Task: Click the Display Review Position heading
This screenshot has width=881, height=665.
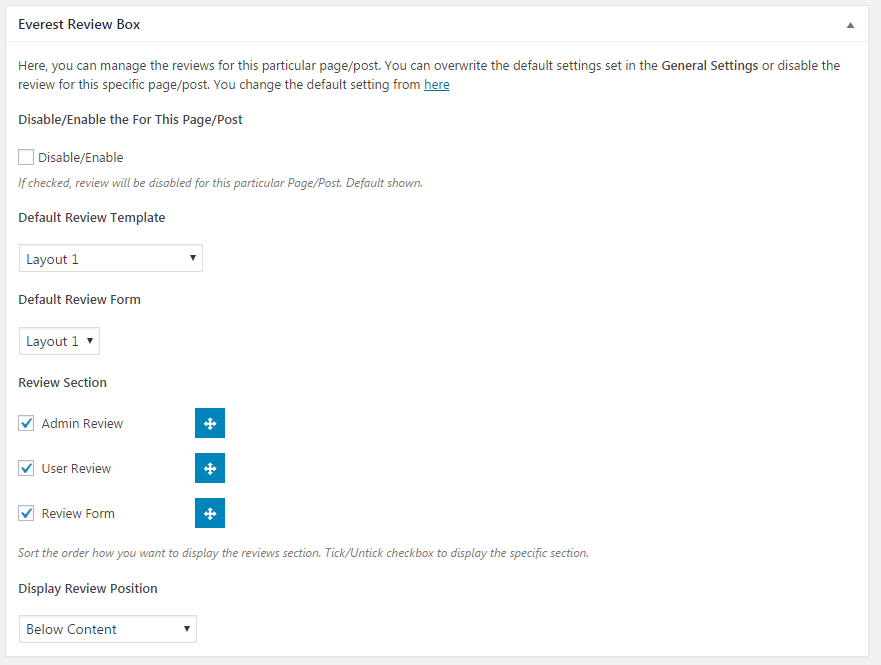Action: point(88,588)
